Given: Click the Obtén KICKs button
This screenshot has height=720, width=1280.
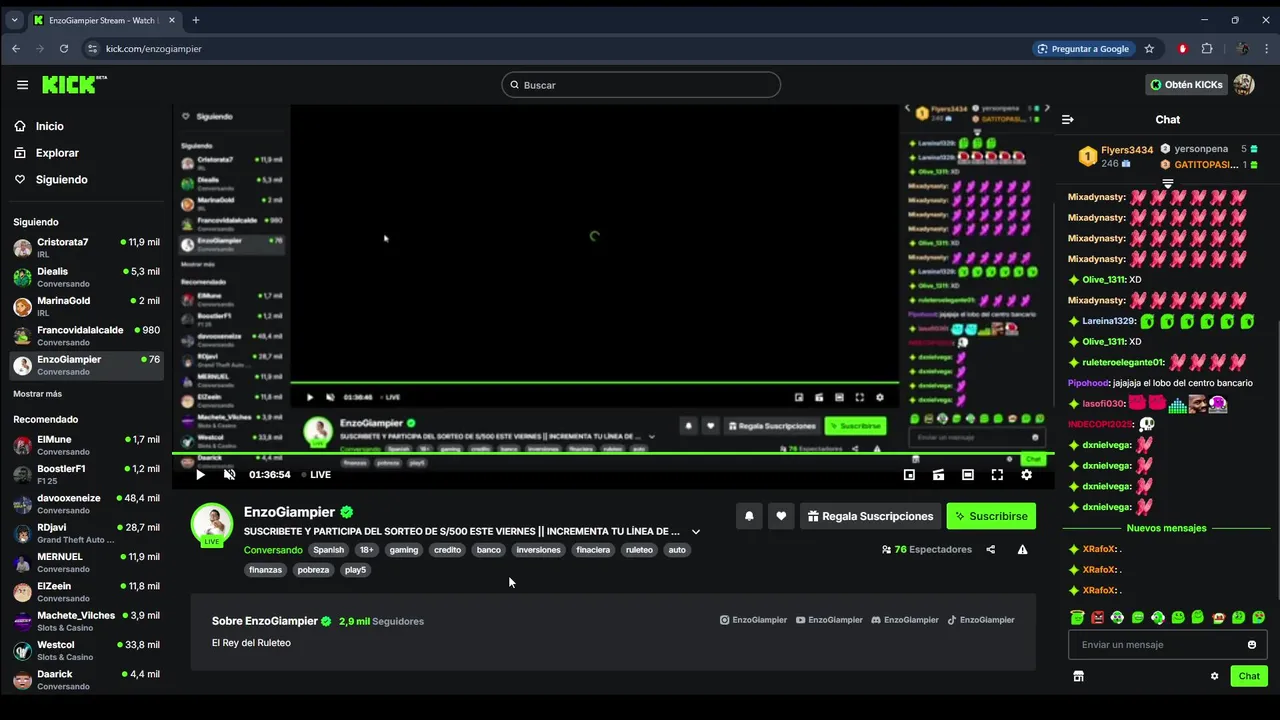Looking at the screenshot, I should tap(1186, 85).
